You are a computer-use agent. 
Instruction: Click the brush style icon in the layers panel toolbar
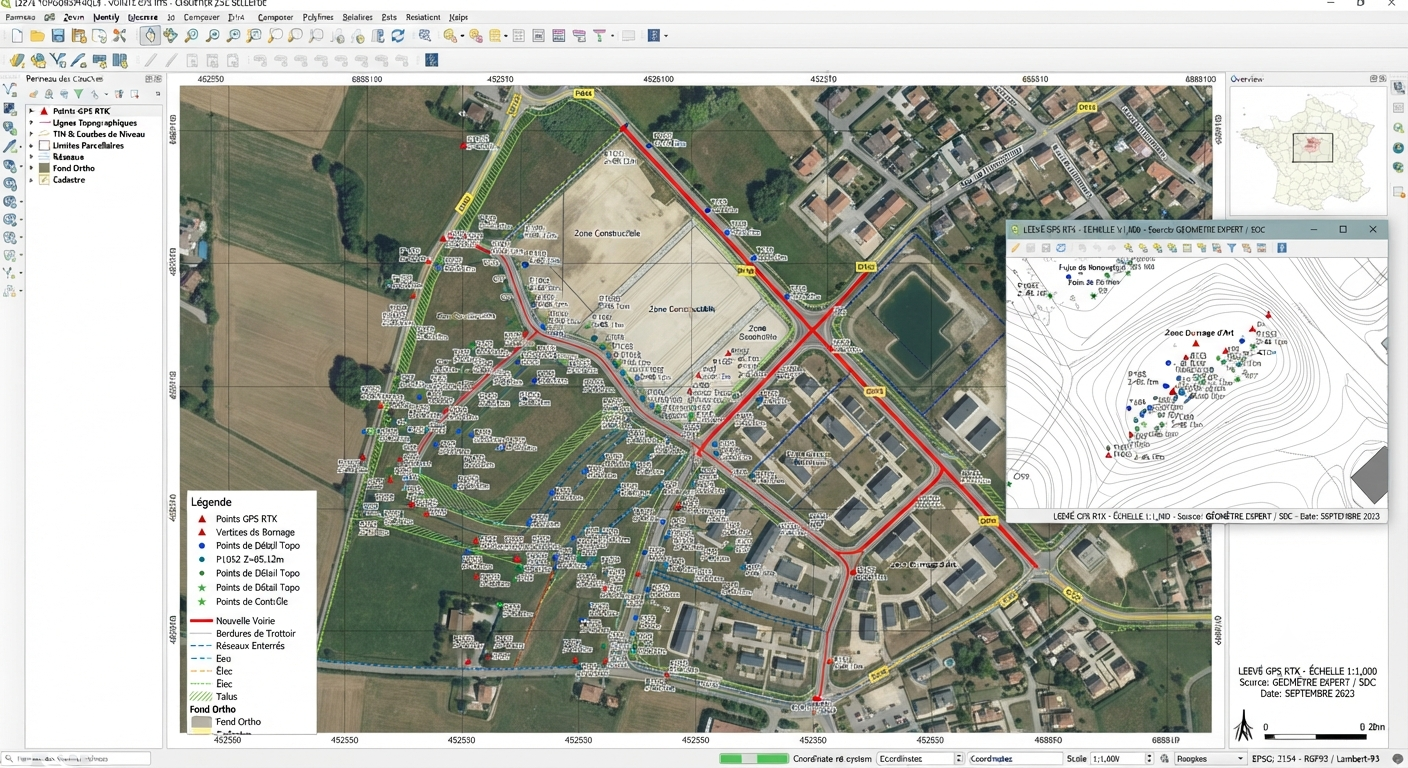(33, 94)
